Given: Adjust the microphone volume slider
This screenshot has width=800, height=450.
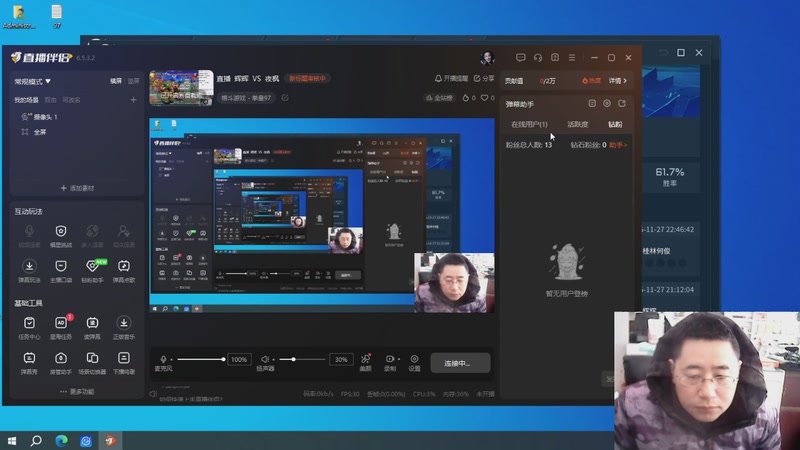Looking at the screenshot, I should click(201, 359).
